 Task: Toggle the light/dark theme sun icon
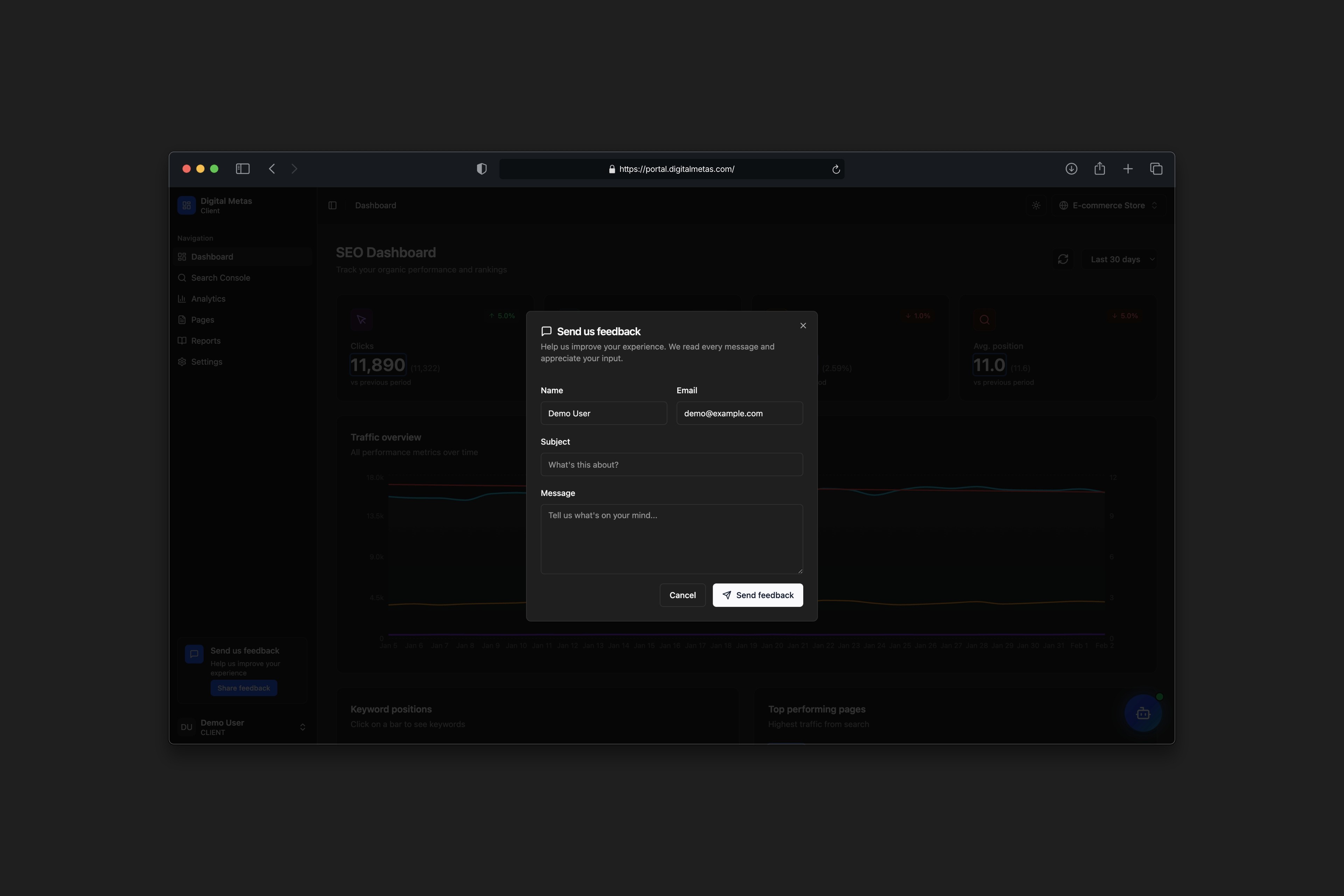pos(1036,205)
